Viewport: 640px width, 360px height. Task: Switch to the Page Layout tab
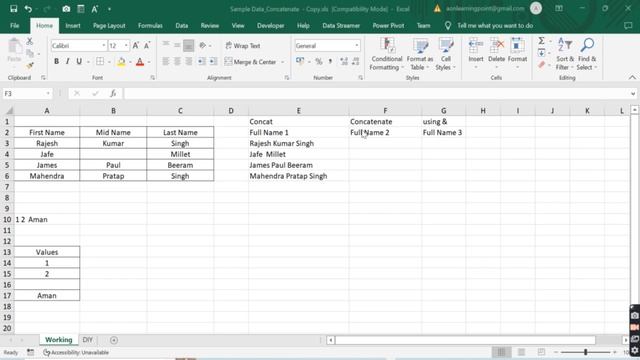pos(109,26)
